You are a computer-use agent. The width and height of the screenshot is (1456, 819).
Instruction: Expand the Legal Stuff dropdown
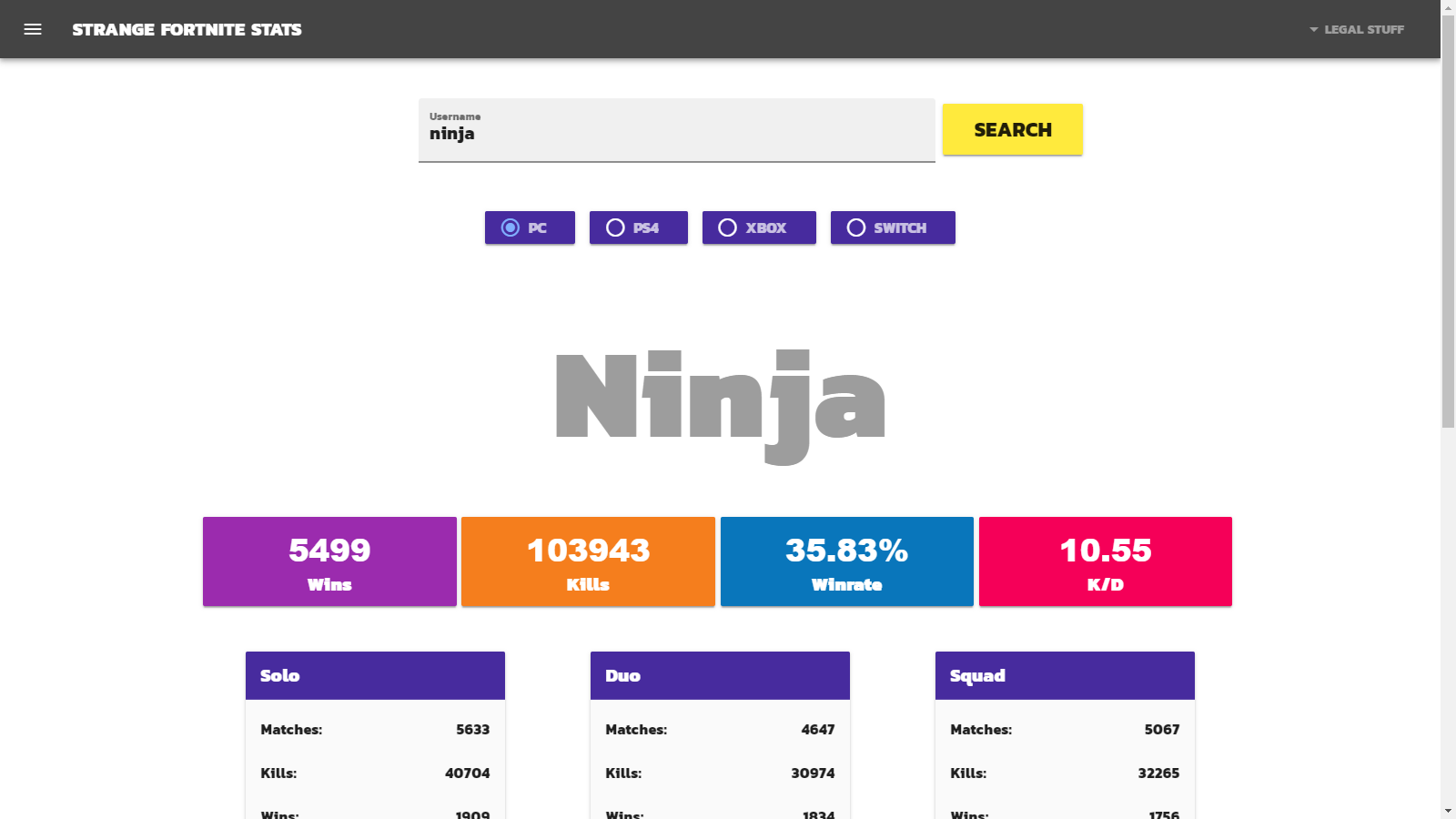click(x=1357, y=29)
